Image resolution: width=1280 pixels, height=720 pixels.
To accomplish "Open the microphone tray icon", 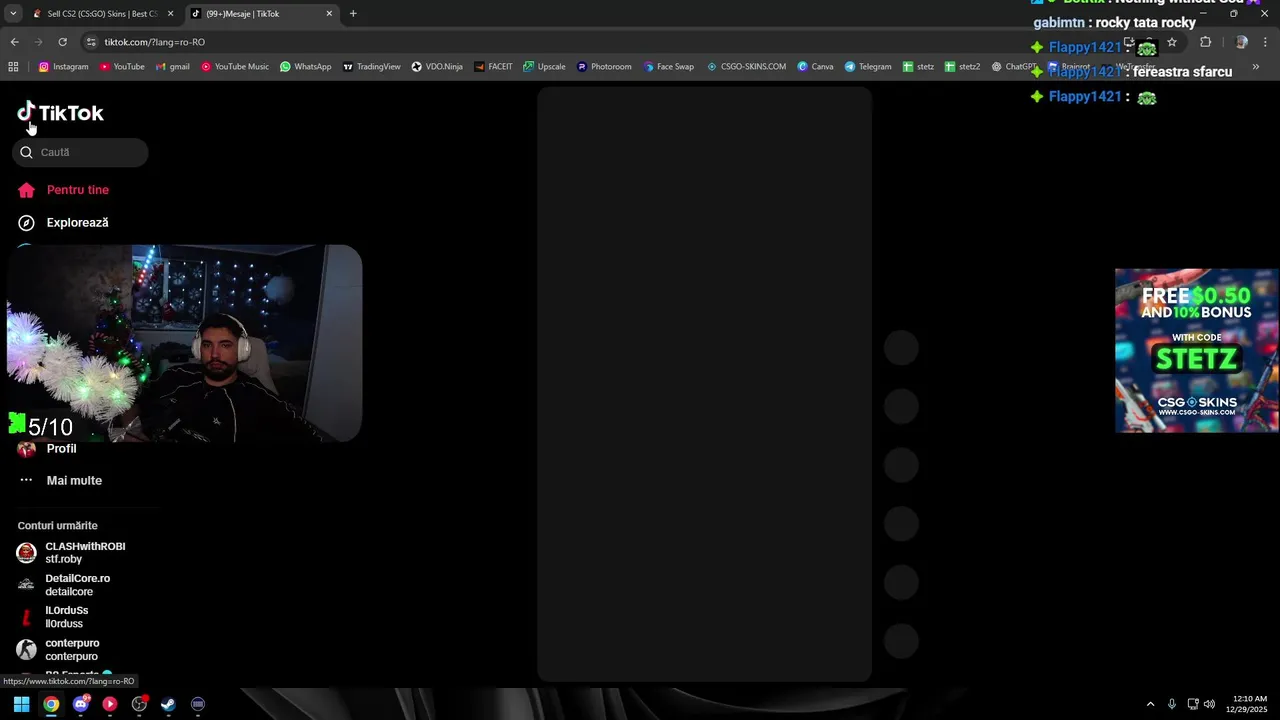I will pos(1172,704).
